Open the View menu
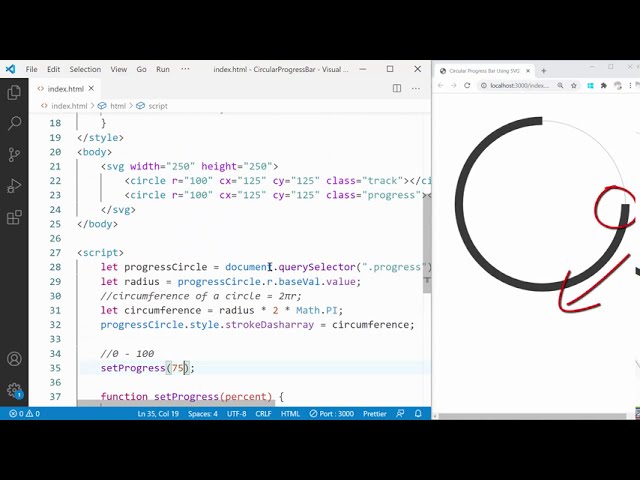 pyautogui.click(x=119, y=69)
